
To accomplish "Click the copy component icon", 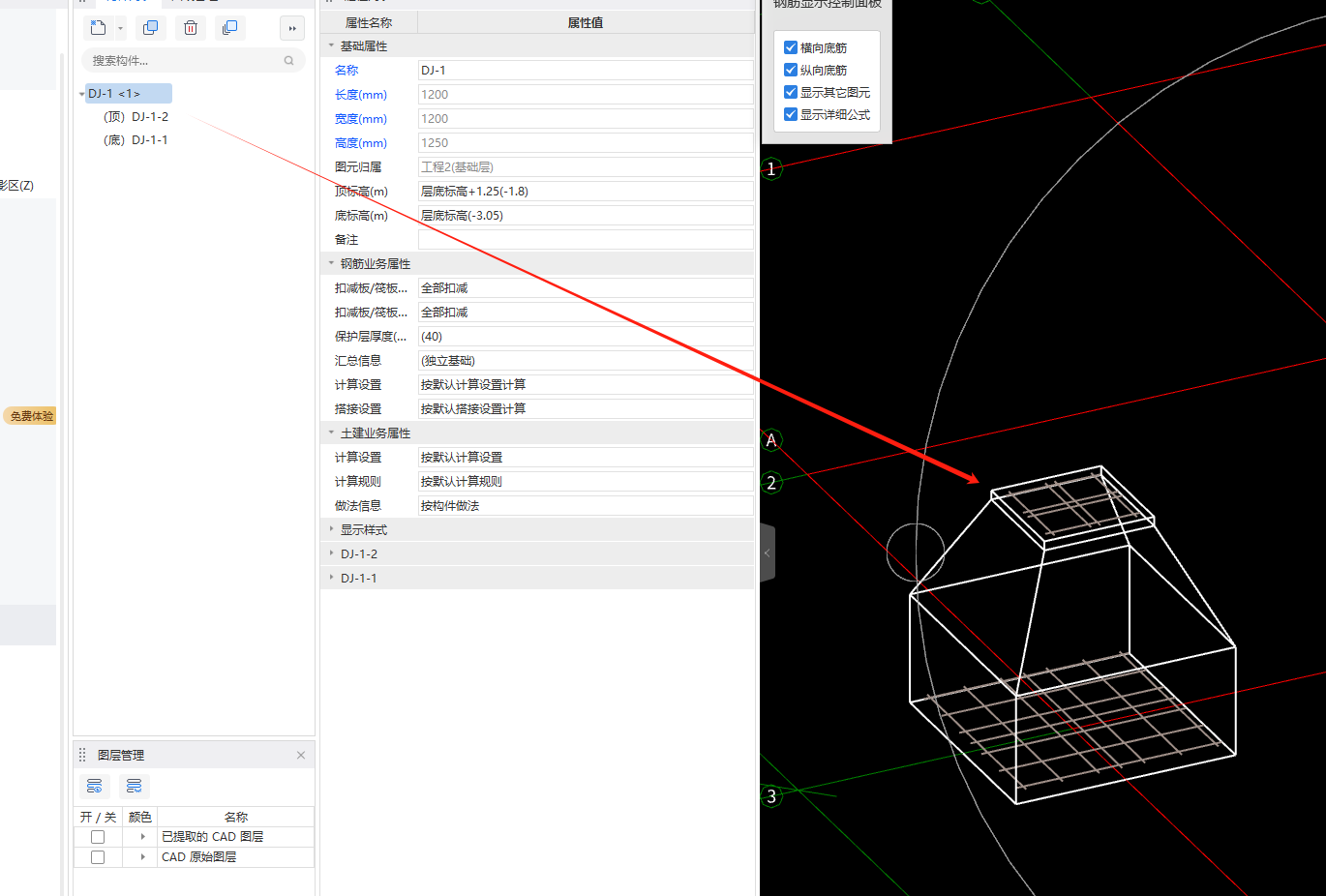I will (150, 28).
